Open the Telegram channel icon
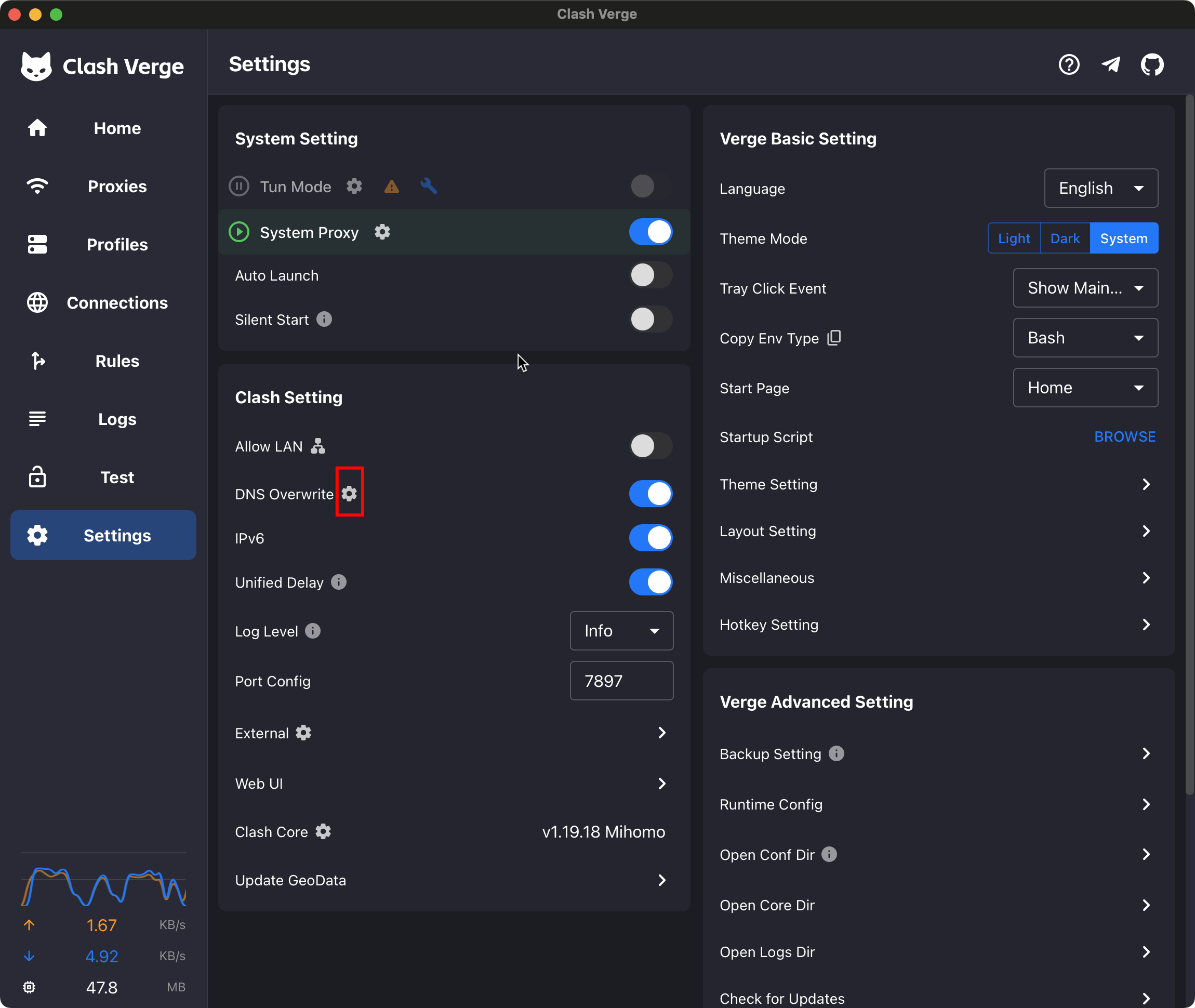The width and height of the screenshot is (1195, 1008). (1110, 65)
